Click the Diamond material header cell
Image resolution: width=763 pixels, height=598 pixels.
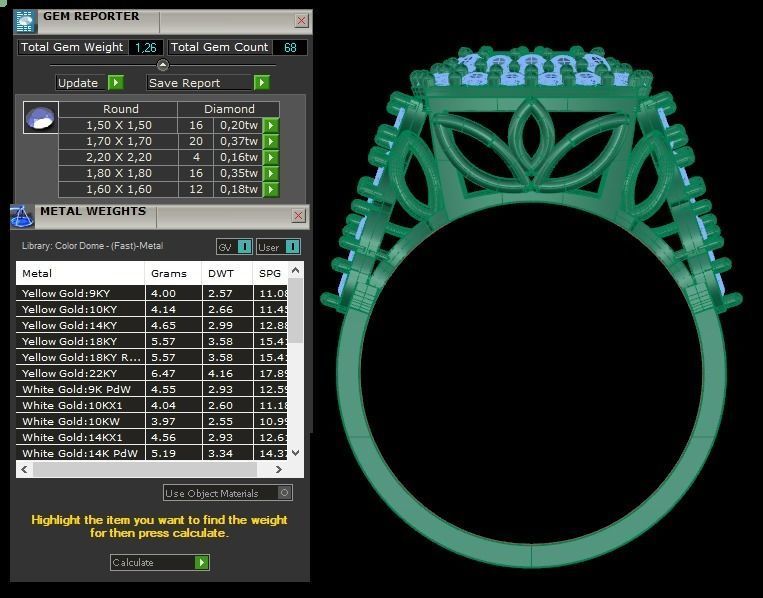click(x=229, y=109)
